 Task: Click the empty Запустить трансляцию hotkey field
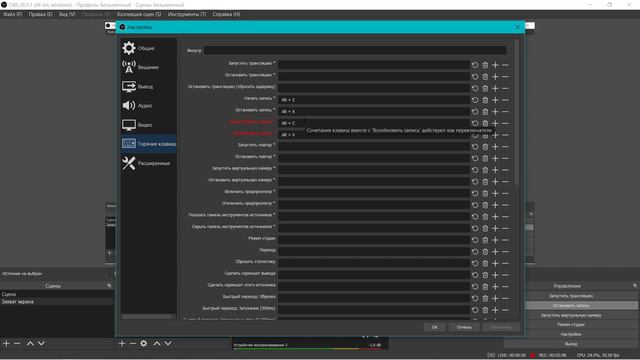point(374,65)
